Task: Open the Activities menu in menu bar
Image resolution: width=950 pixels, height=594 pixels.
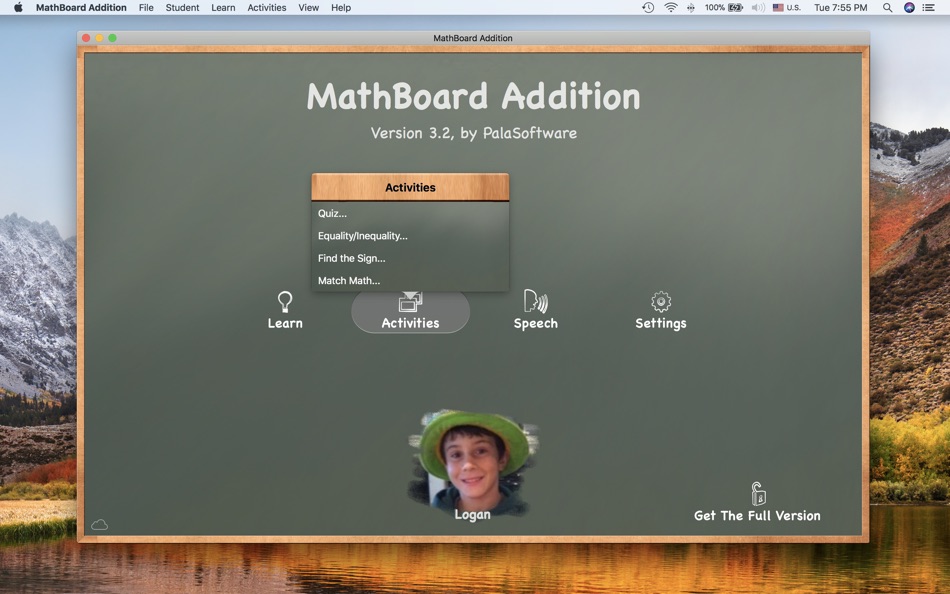Action: pyautogui.click(x=267, y=8)
